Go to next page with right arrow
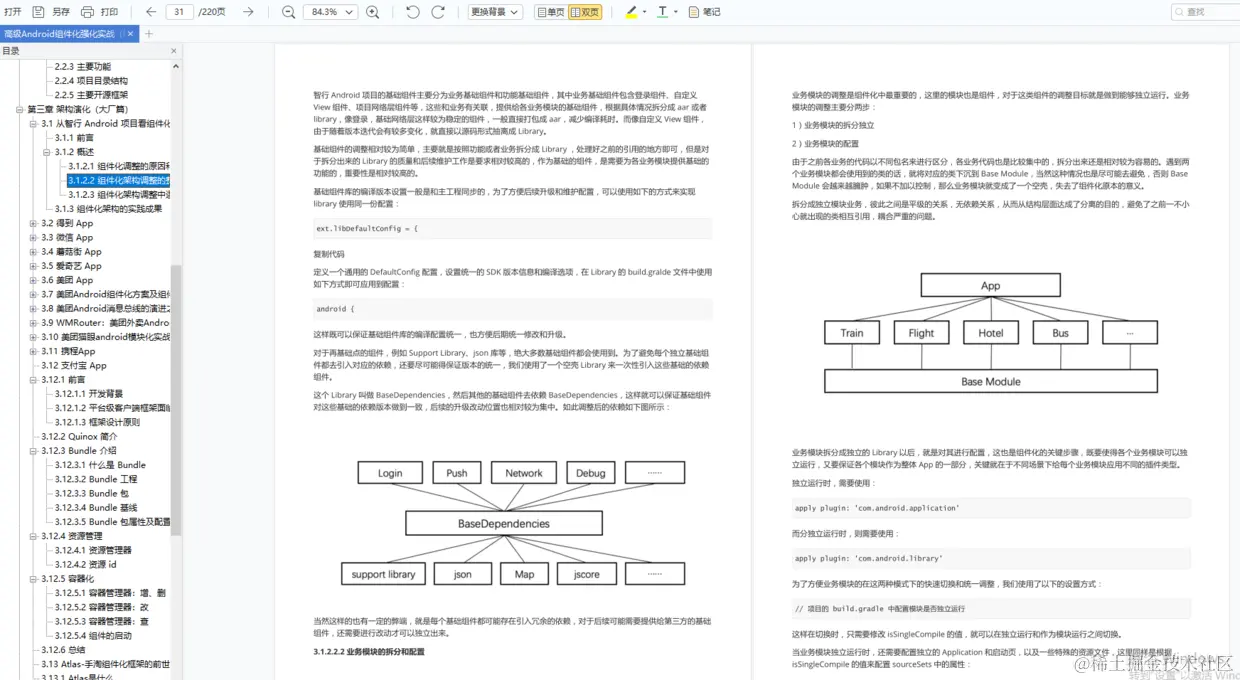The image size is (1240, 680). [x=248, y=12]
